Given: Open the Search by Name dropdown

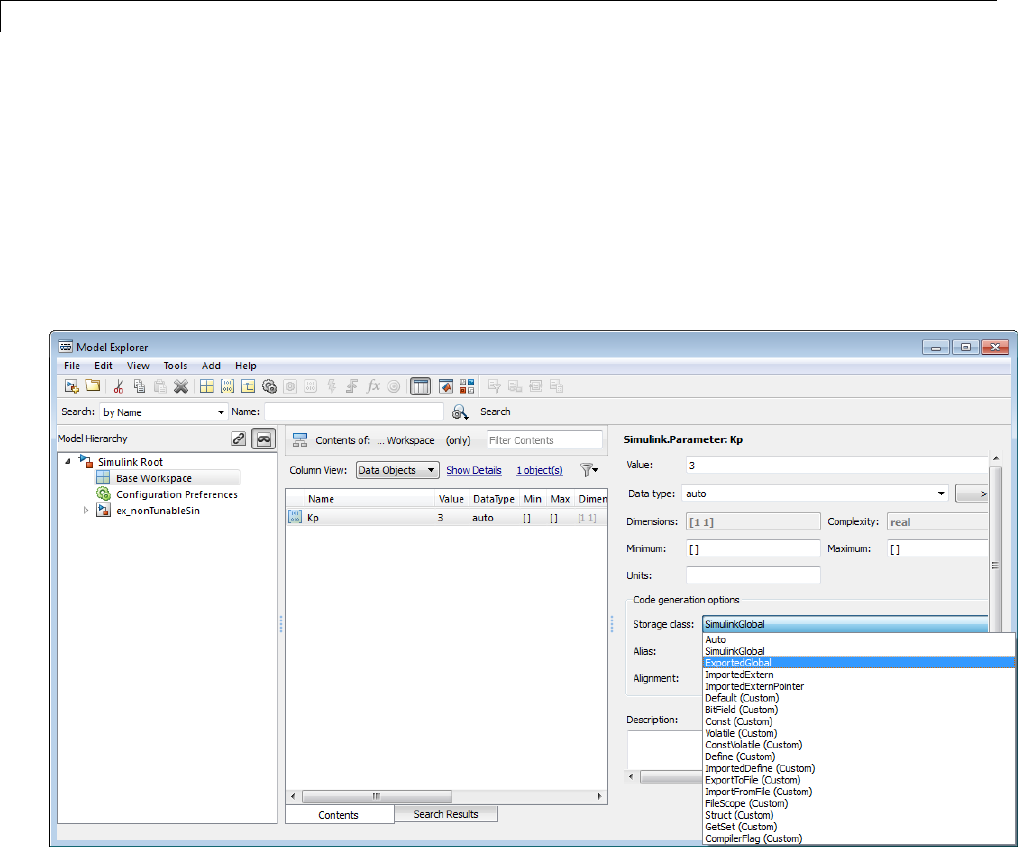Looking at the screenshot, I should click(164, 411).
